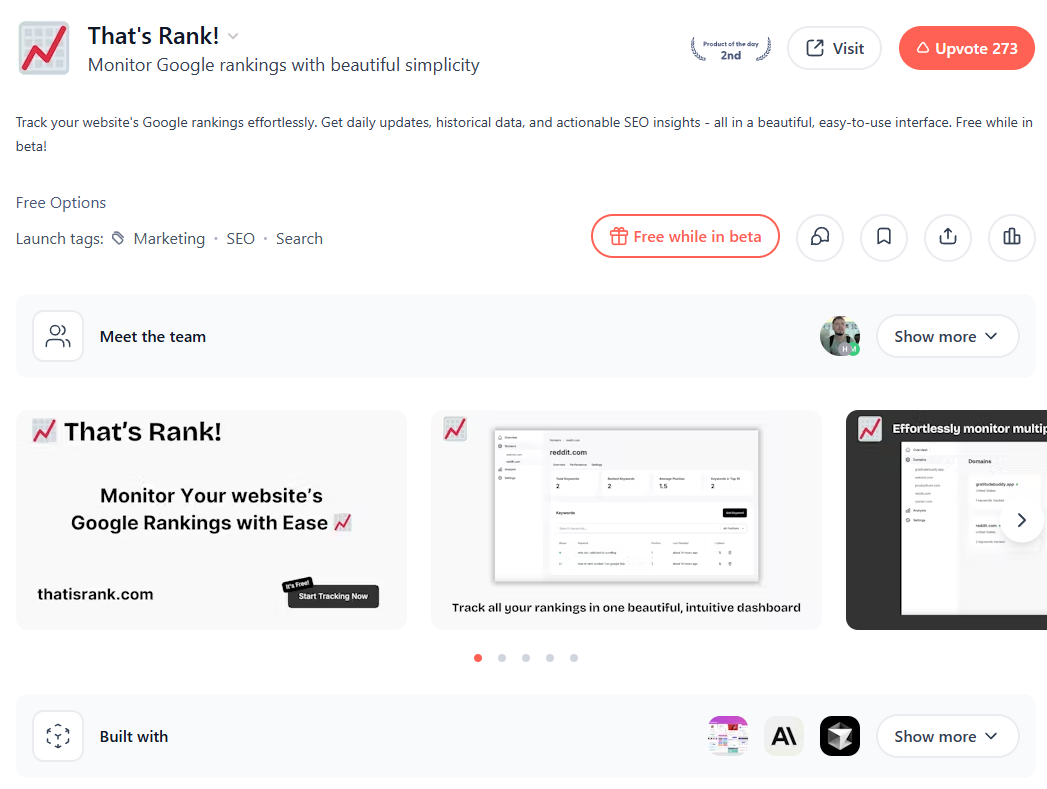Open the Marketing launch tag

(x=169, y=239)
